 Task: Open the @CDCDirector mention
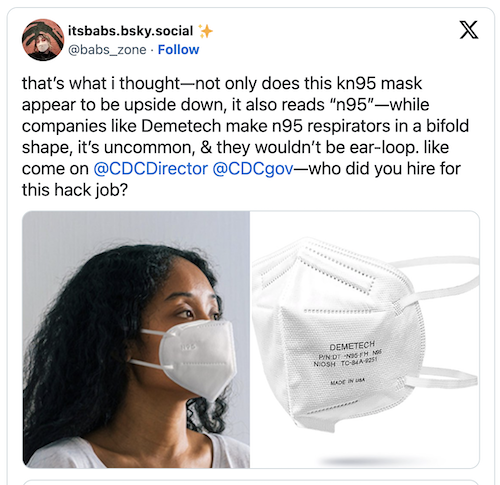point(151,169)
